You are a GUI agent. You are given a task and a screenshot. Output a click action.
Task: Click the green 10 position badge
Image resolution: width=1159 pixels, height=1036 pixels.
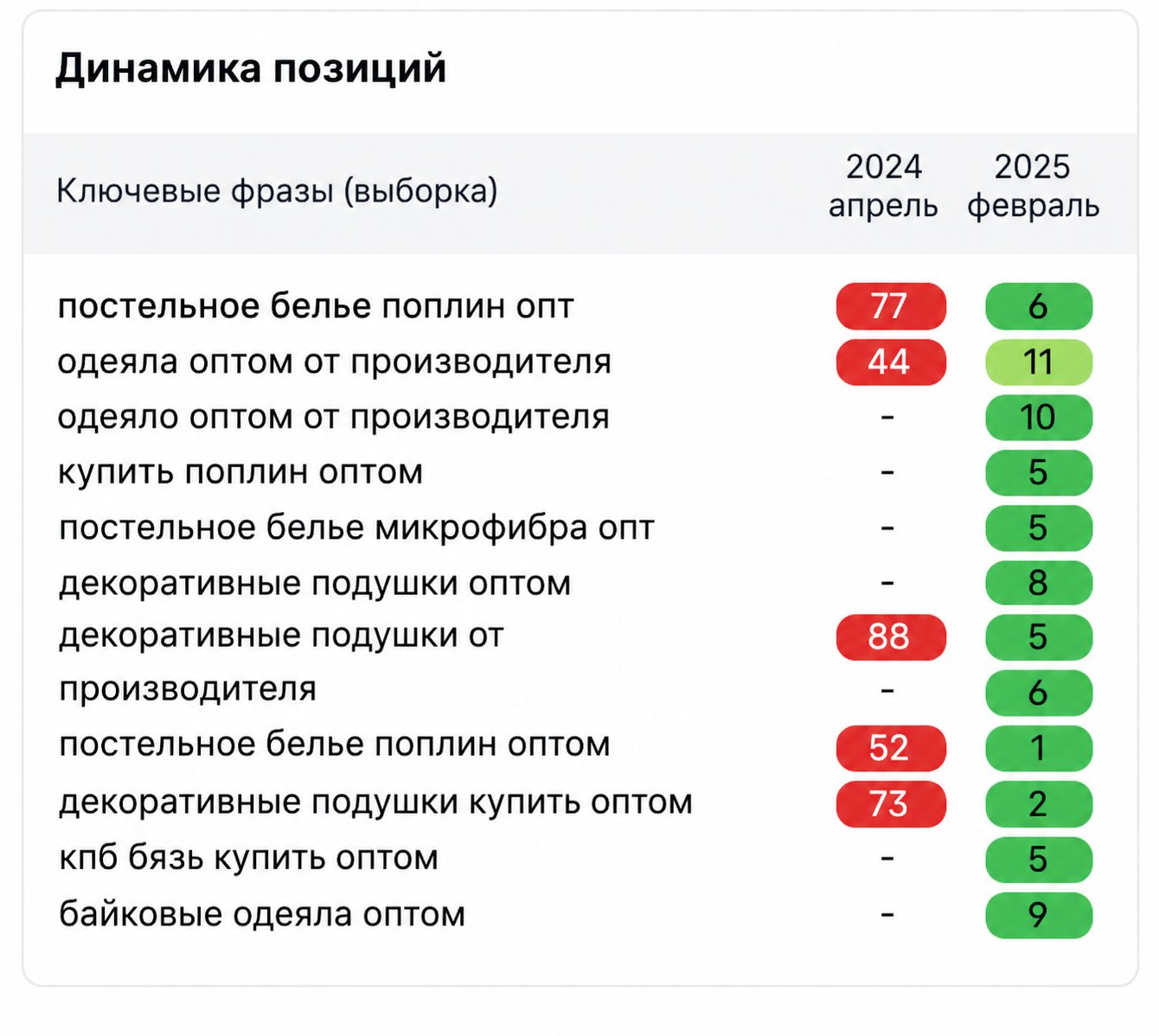tap(1038, 418)
